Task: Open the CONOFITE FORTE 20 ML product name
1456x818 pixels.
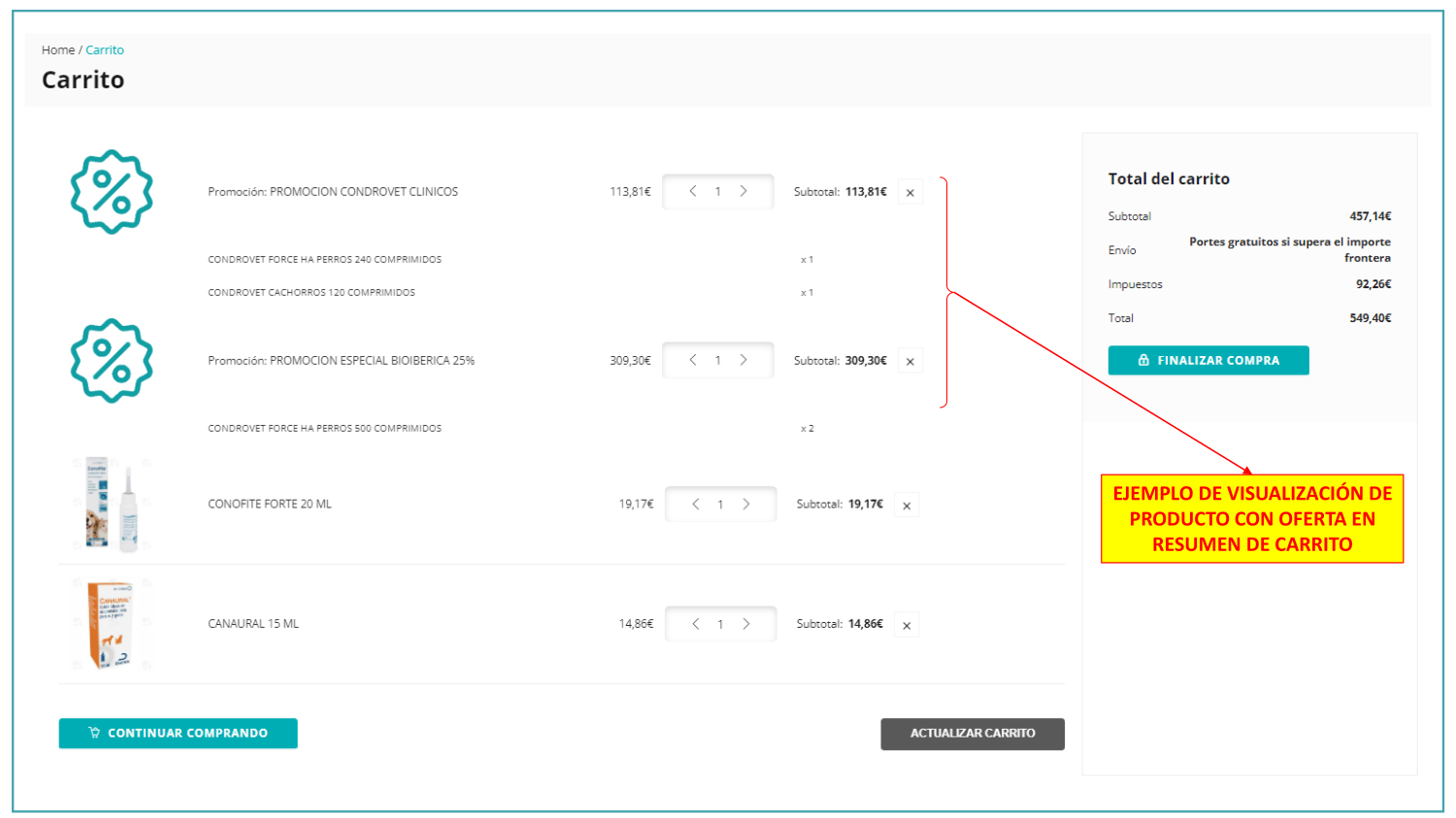Action: point(270,505)
